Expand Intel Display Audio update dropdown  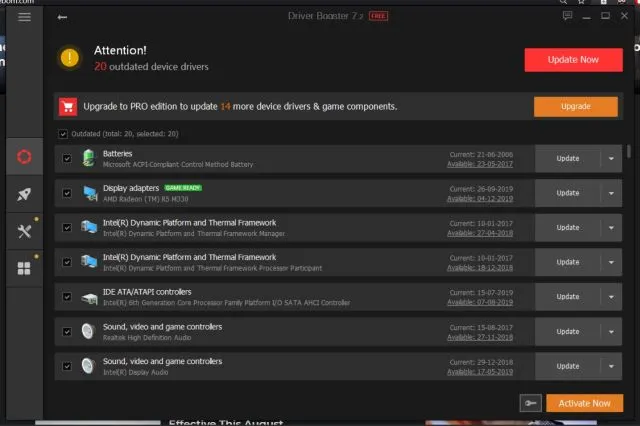(611, 366)
